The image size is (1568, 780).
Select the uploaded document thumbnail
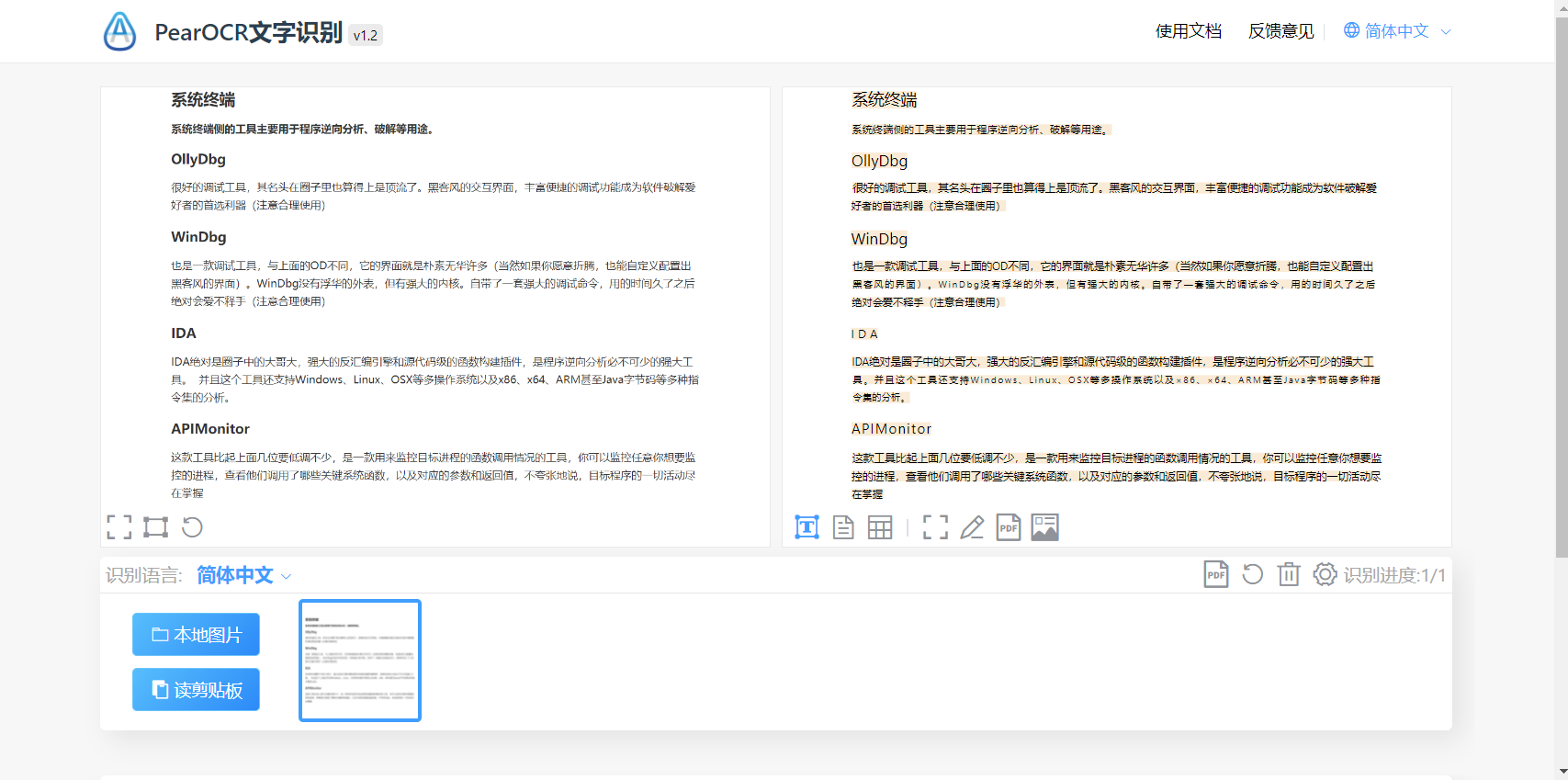click(360, 661)
